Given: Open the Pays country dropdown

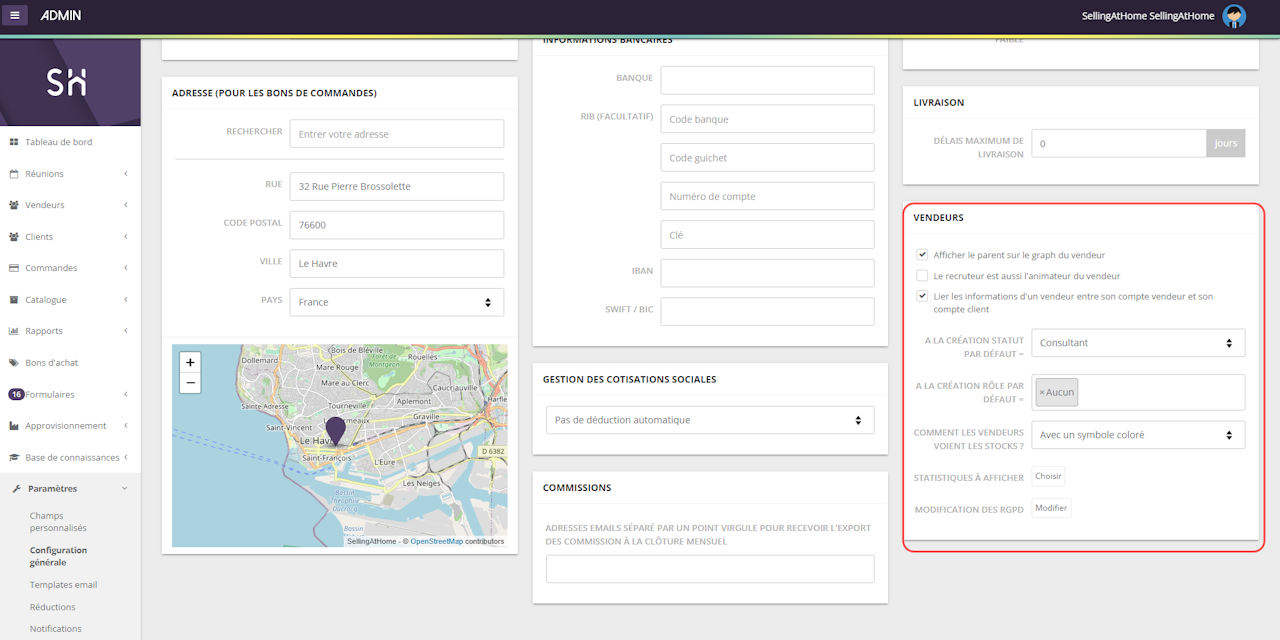Looking at the screenshot, I should [396, 302].
